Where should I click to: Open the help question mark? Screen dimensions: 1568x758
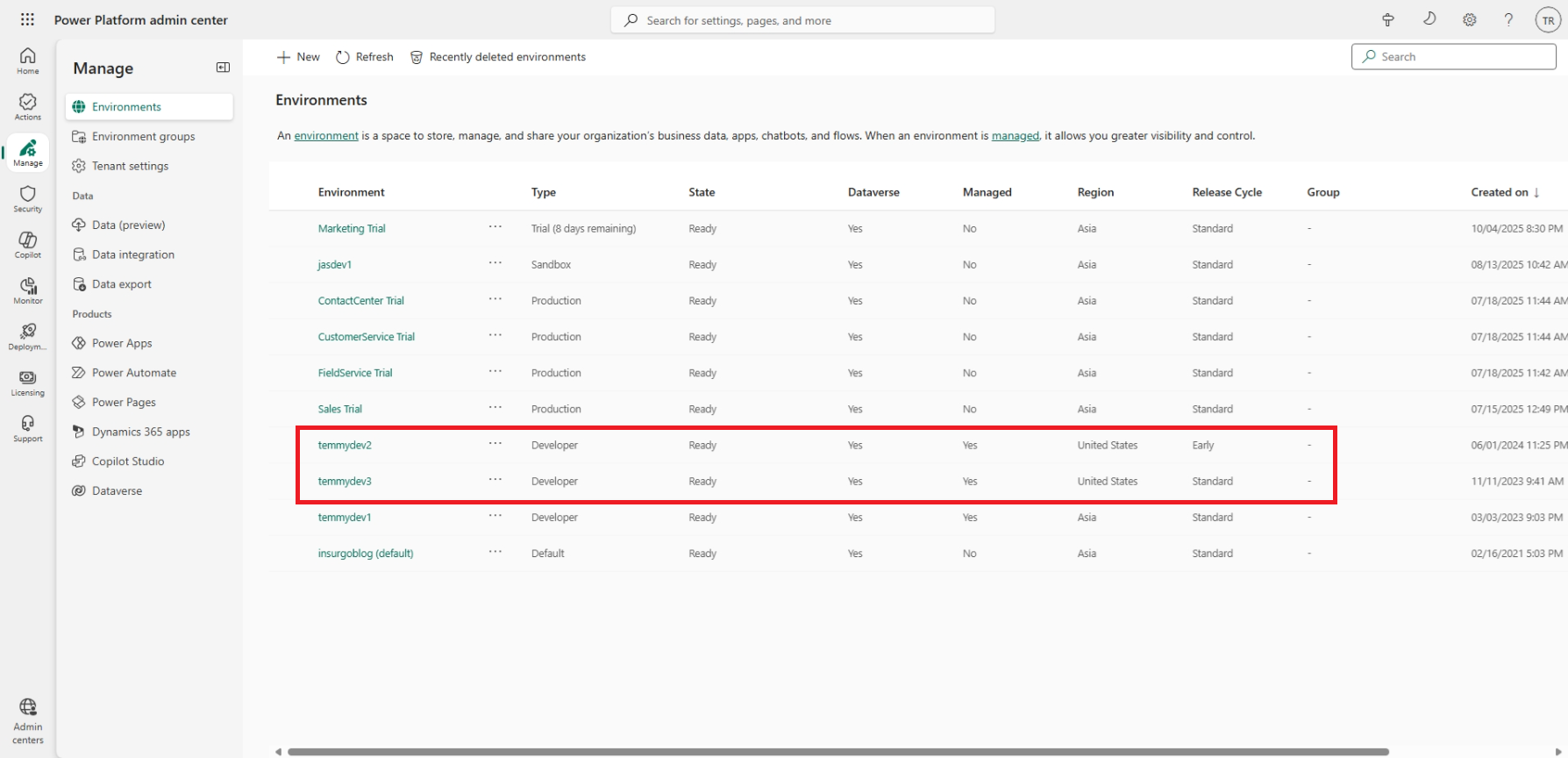(1508, 19)
